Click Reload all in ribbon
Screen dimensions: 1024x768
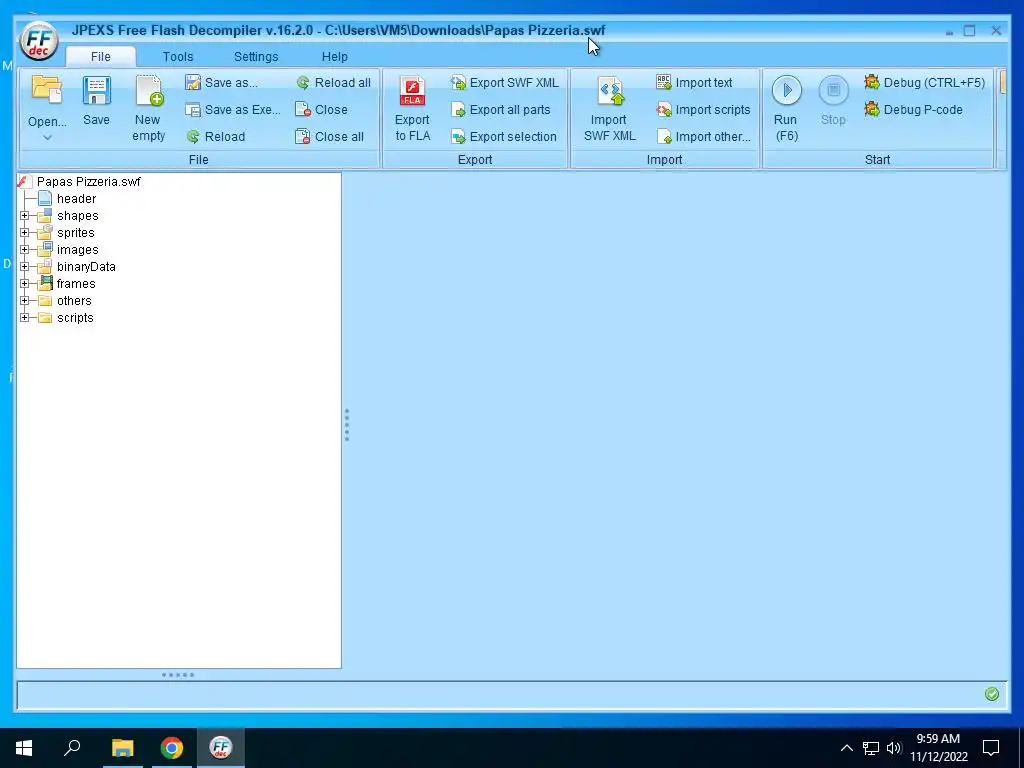coord(333,82)
